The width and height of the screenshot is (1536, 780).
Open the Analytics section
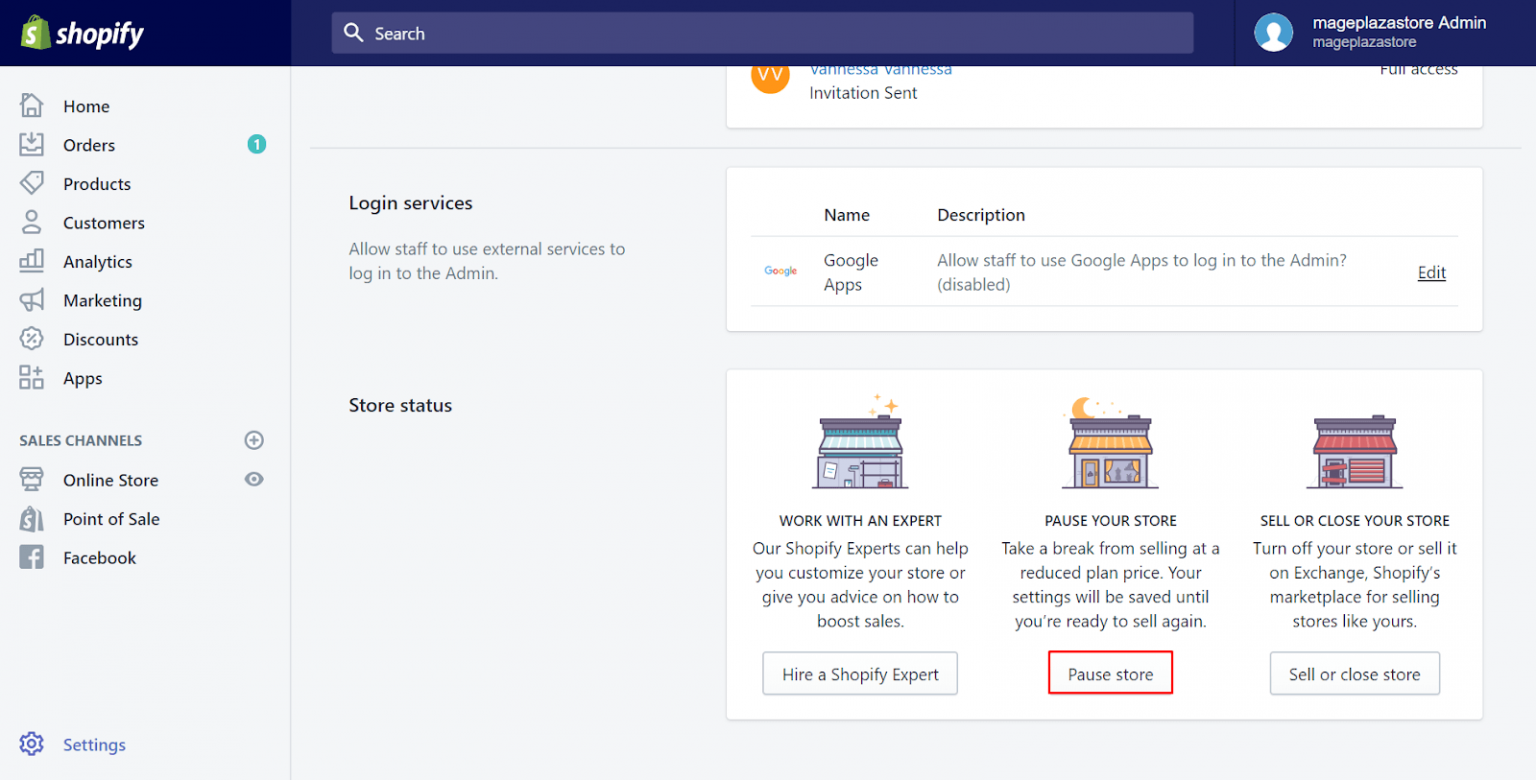coord(97,261)
